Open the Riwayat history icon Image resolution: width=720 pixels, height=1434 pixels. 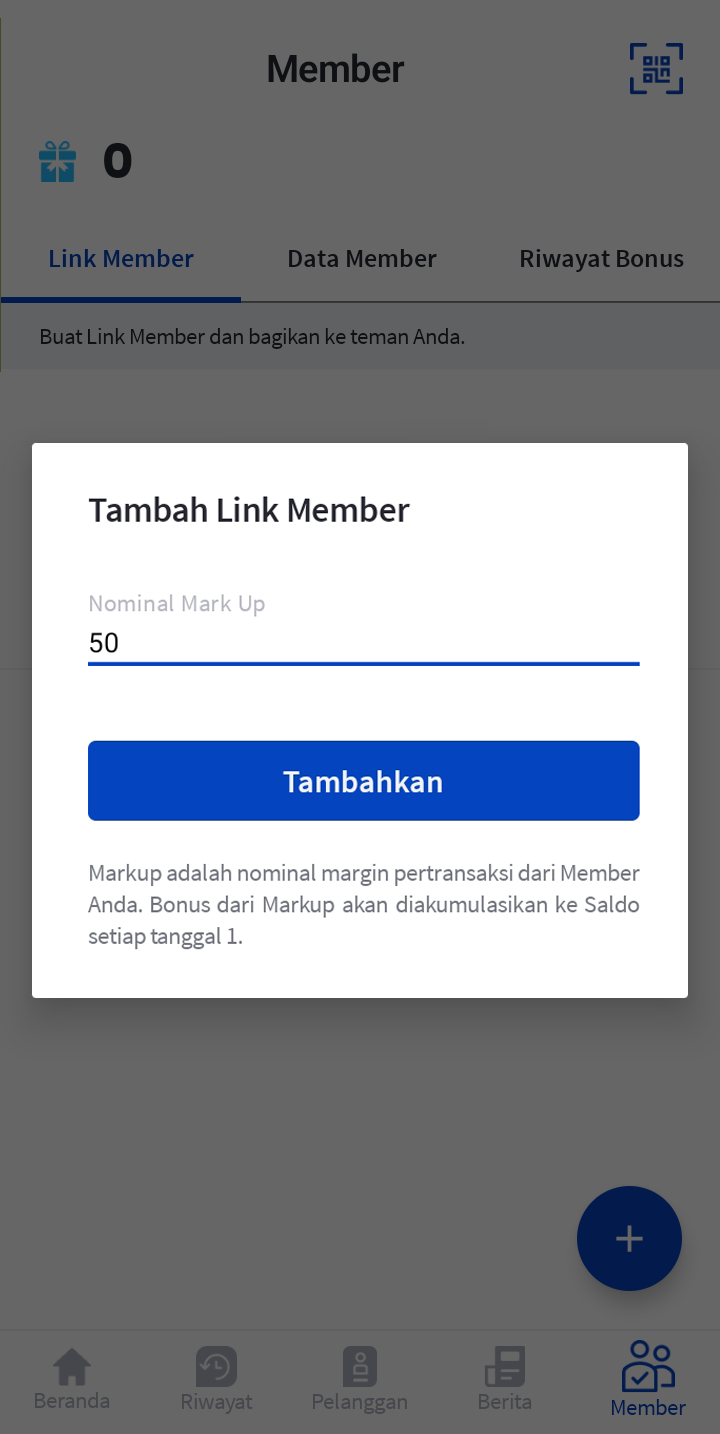[x=216, y=1367]
